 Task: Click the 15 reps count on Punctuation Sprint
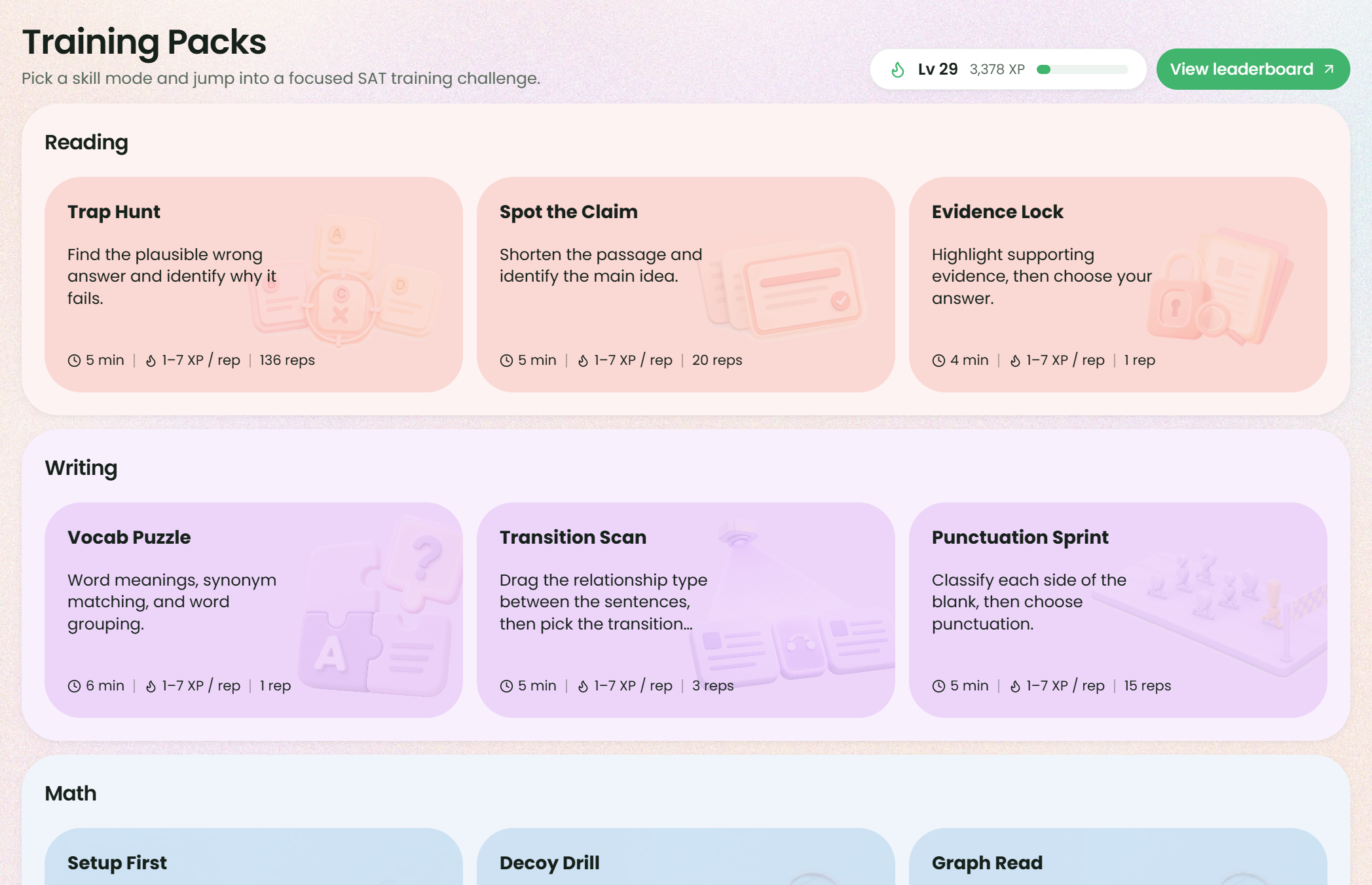[1147, 686]
